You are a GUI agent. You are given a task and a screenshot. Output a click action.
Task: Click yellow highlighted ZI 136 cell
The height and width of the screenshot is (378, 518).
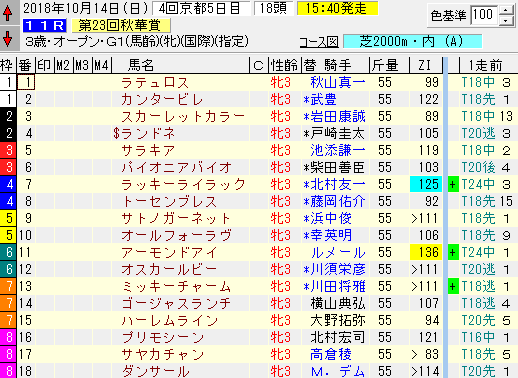coord(426,252)
